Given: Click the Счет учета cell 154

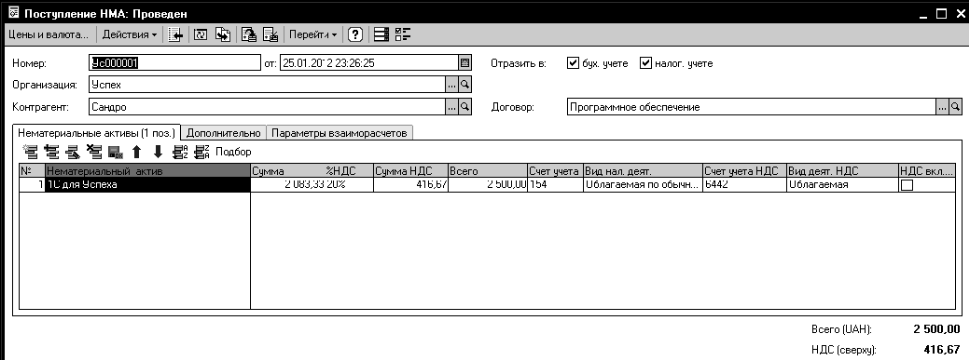Looking at the screenshot, I should (x=555, y=185).
